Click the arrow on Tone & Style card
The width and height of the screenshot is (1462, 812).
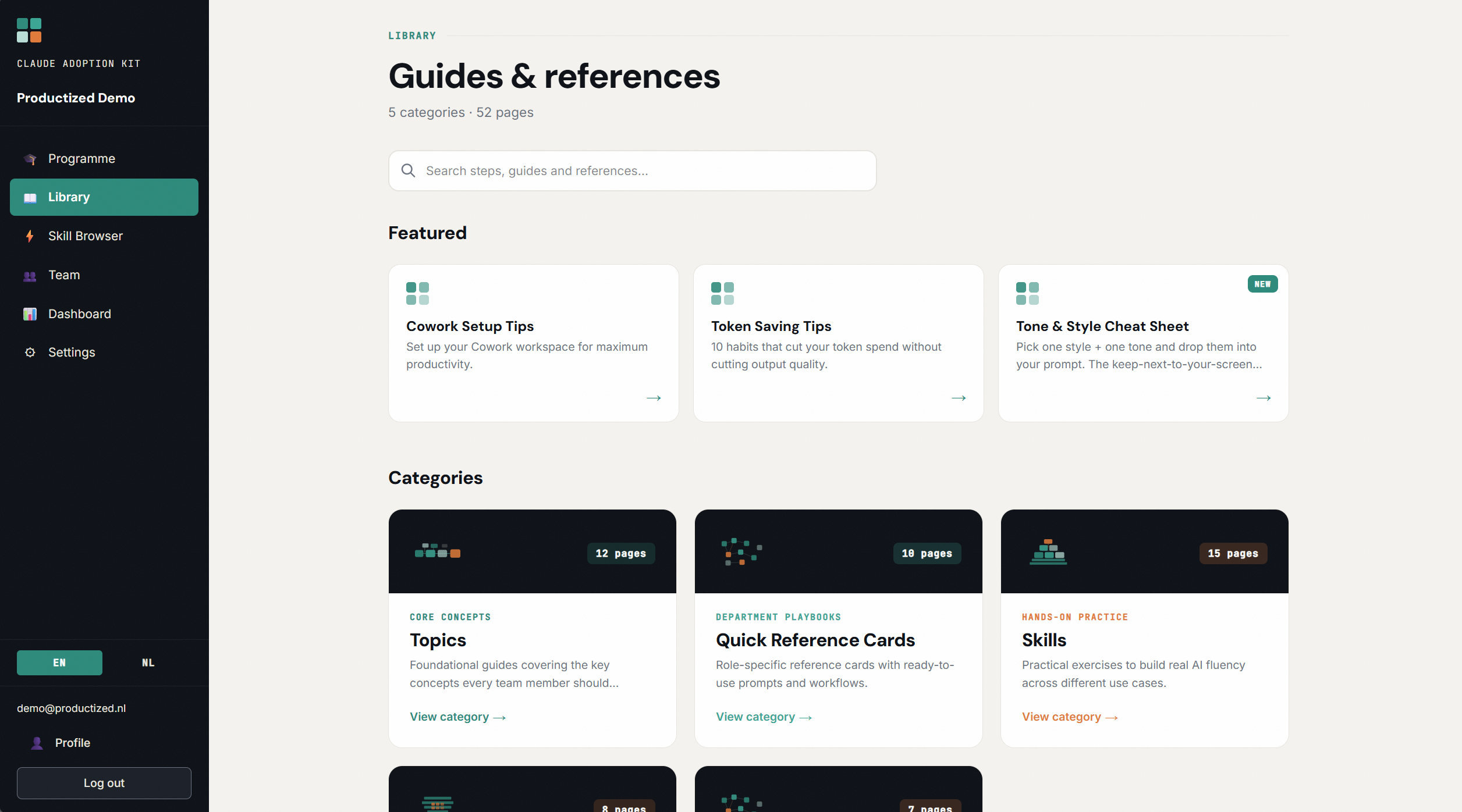pos(1264,398)
